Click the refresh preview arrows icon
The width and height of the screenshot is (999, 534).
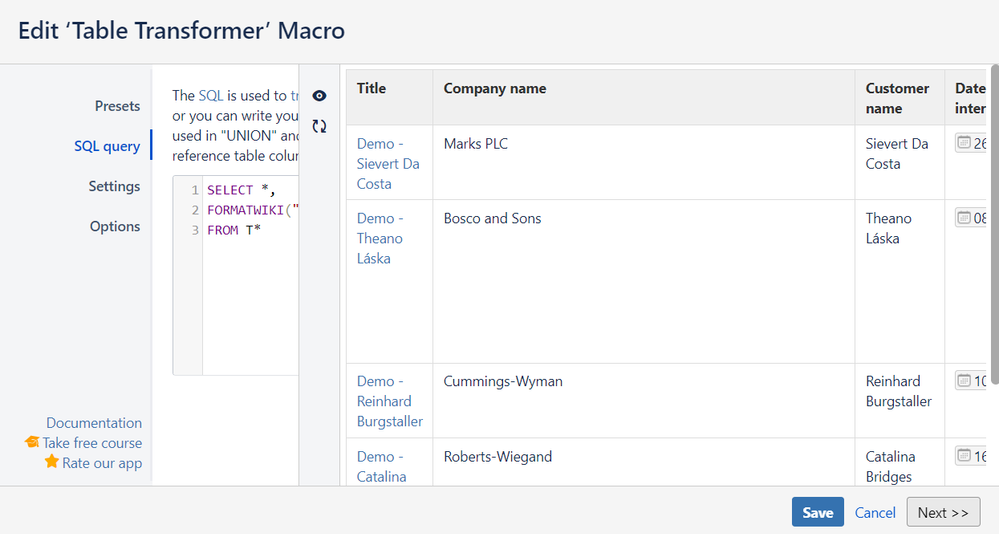tap(319, 127)
